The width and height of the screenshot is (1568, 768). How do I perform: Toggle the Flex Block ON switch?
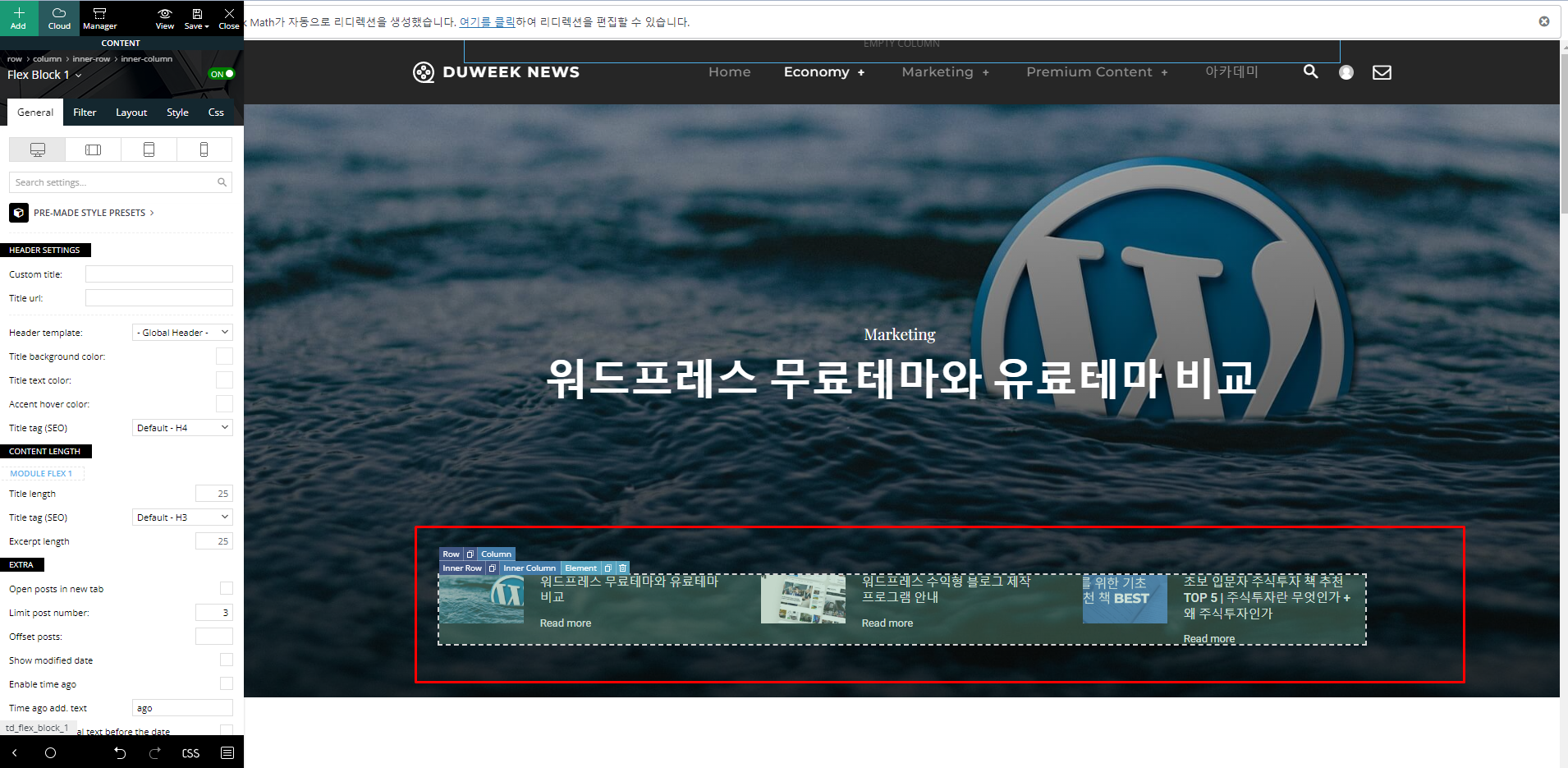point(222,74)
